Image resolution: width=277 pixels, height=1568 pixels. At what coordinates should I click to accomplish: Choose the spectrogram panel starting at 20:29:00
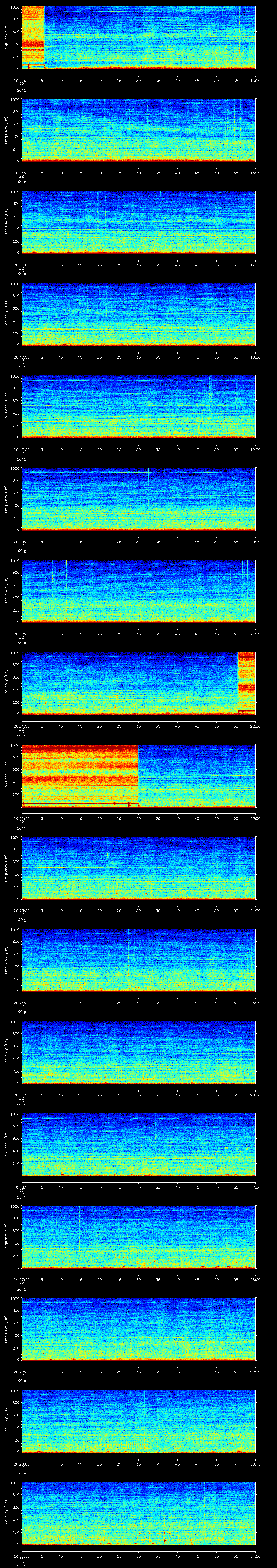click(138, 1421)
